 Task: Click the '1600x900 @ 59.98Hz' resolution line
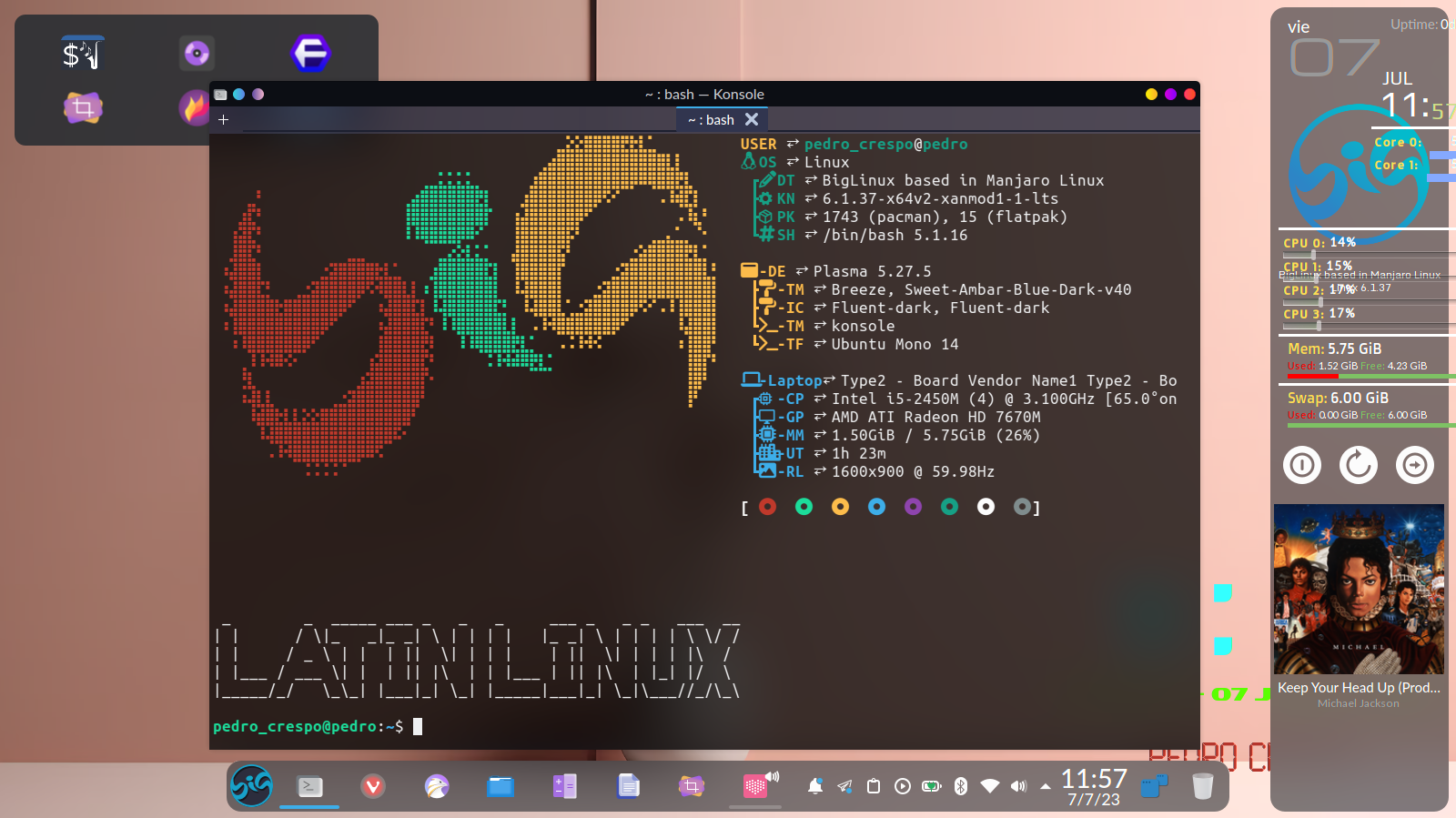tap(913, 471)
